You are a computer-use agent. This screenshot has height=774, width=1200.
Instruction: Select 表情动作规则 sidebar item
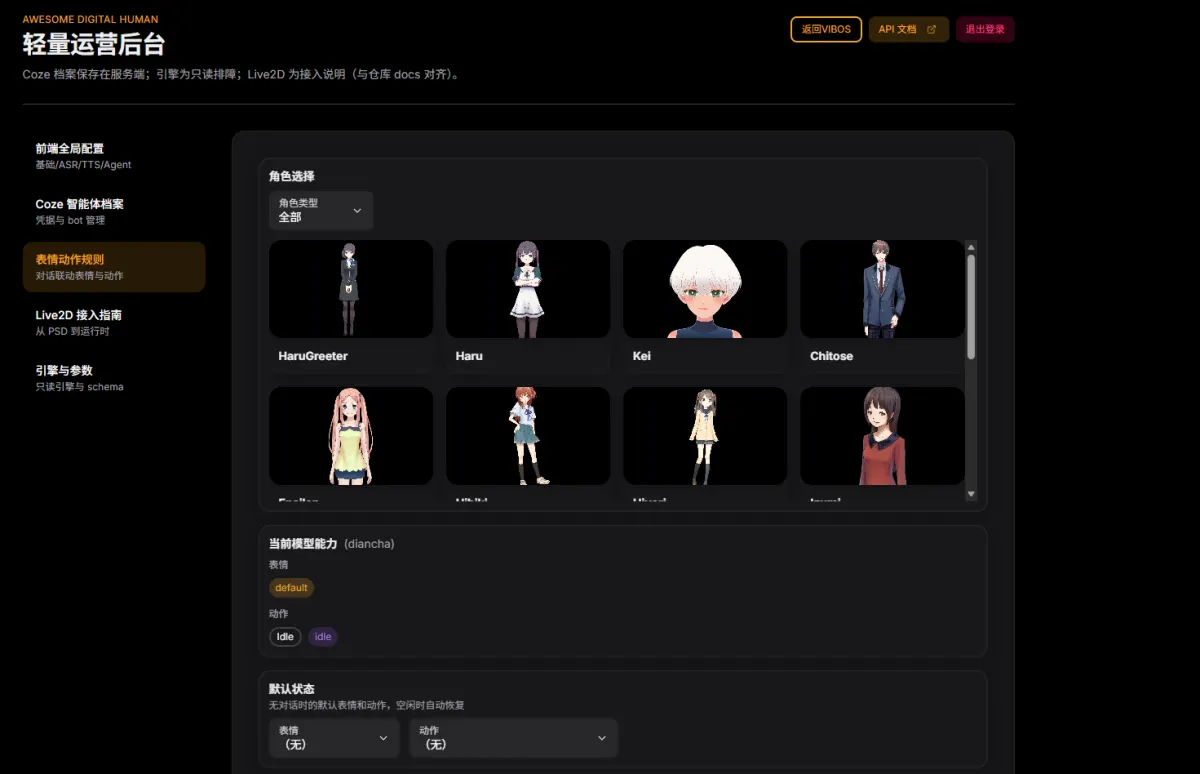click(x=114, y=267)
